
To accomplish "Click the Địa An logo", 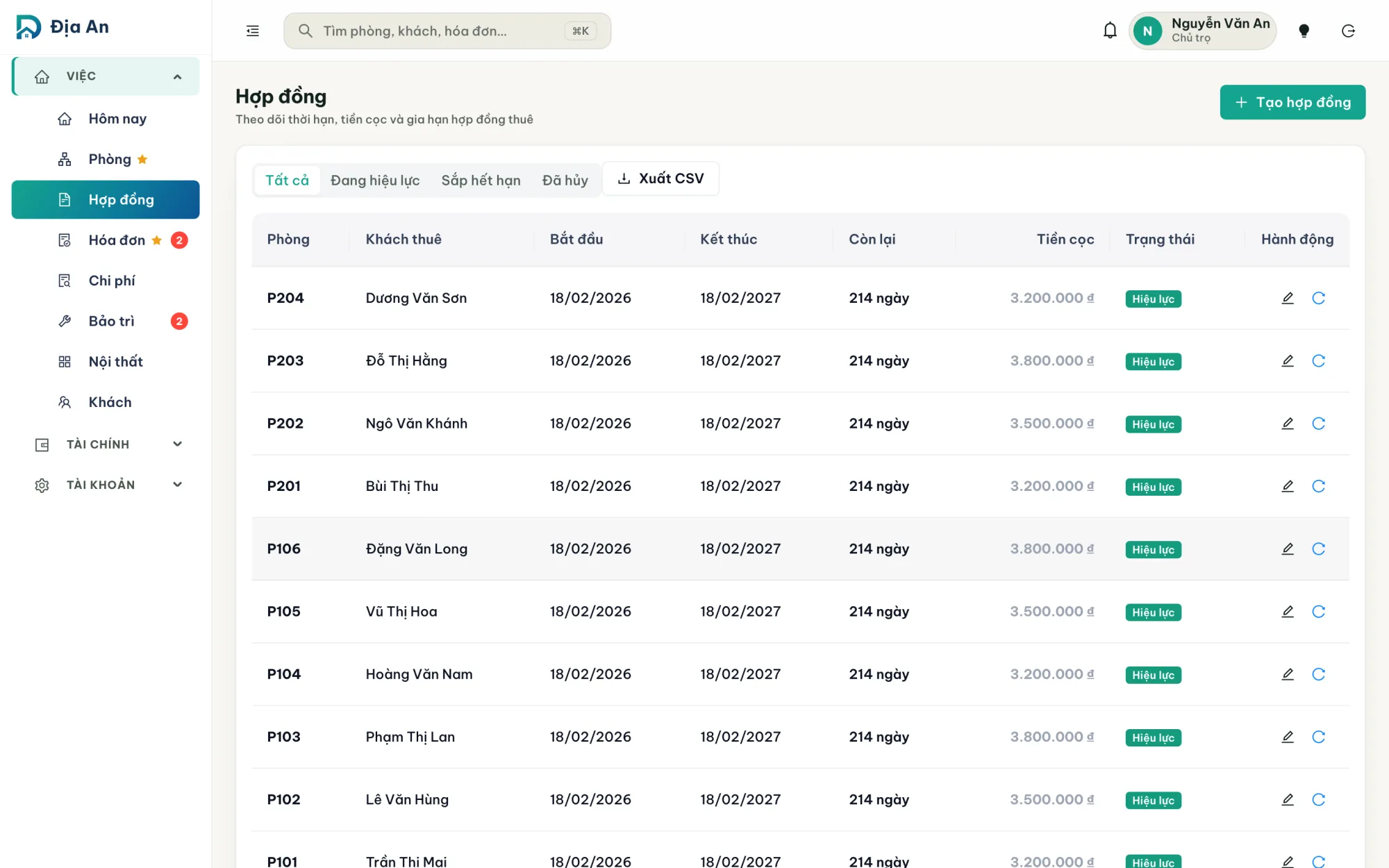I will pos(63,27).
